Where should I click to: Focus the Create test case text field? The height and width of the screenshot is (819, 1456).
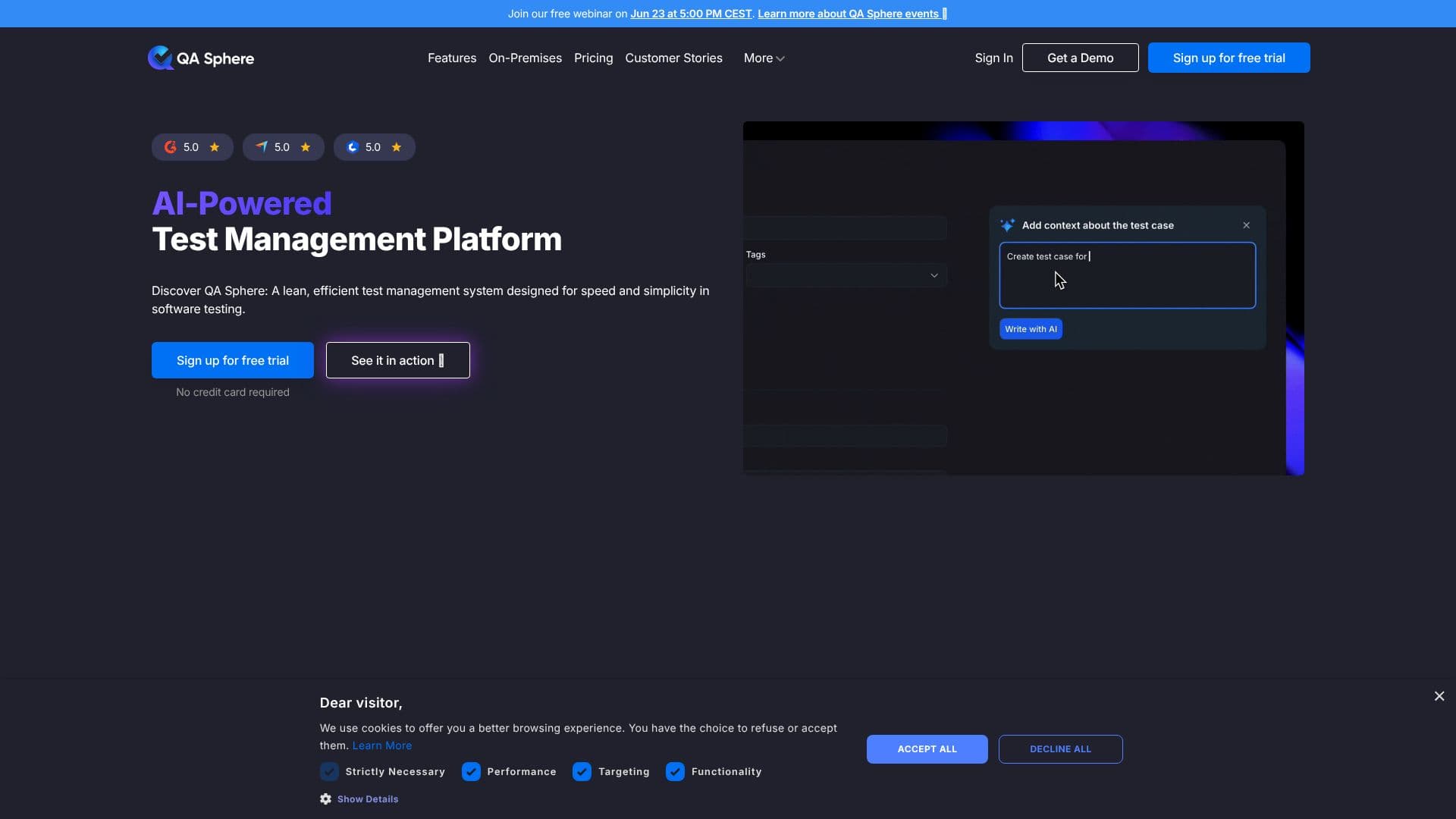[1127, 275]
